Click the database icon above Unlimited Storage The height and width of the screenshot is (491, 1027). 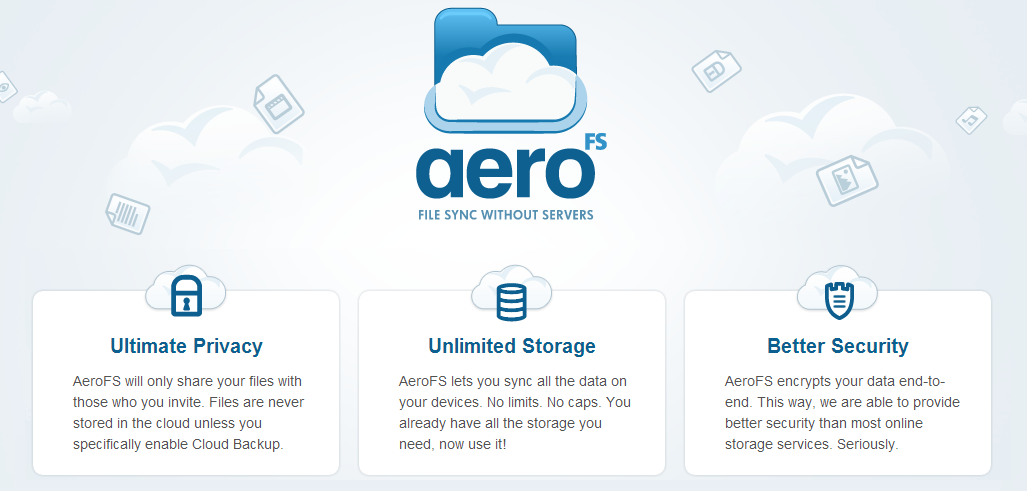tap(511, 302)
